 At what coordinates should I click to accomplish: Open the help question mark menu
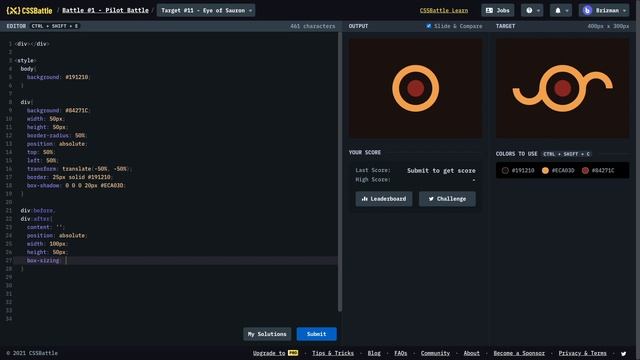(532, 10)
